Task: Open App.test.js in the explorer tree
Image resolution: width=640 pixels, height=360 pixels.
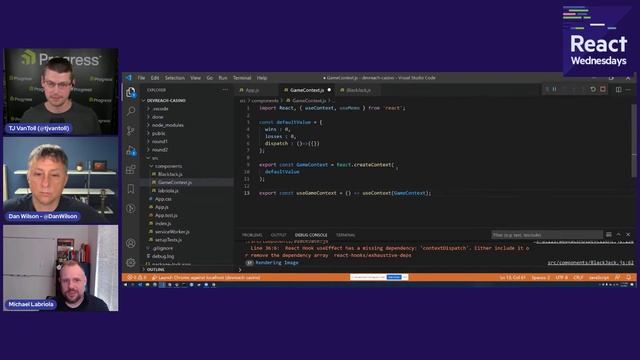Action: coord(186,215)
